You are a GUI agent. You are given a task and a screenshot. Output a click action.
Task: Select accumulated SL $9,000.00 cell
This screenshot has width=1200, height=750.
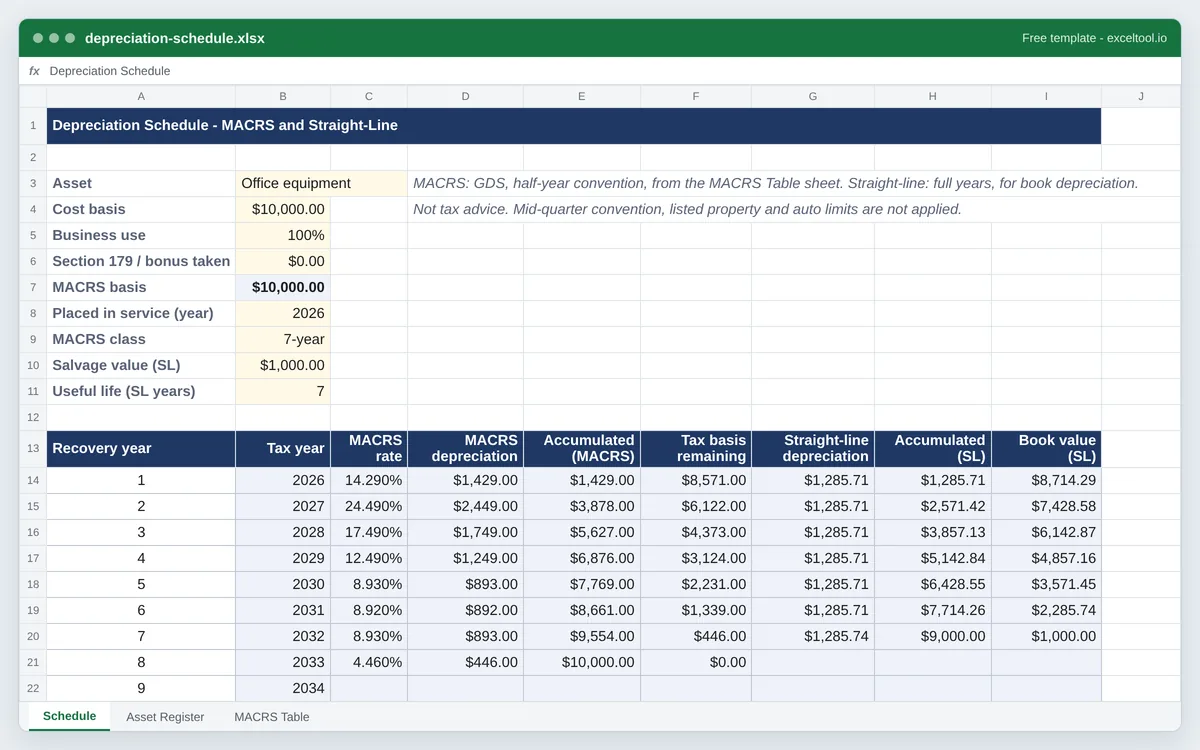(933, 636)
